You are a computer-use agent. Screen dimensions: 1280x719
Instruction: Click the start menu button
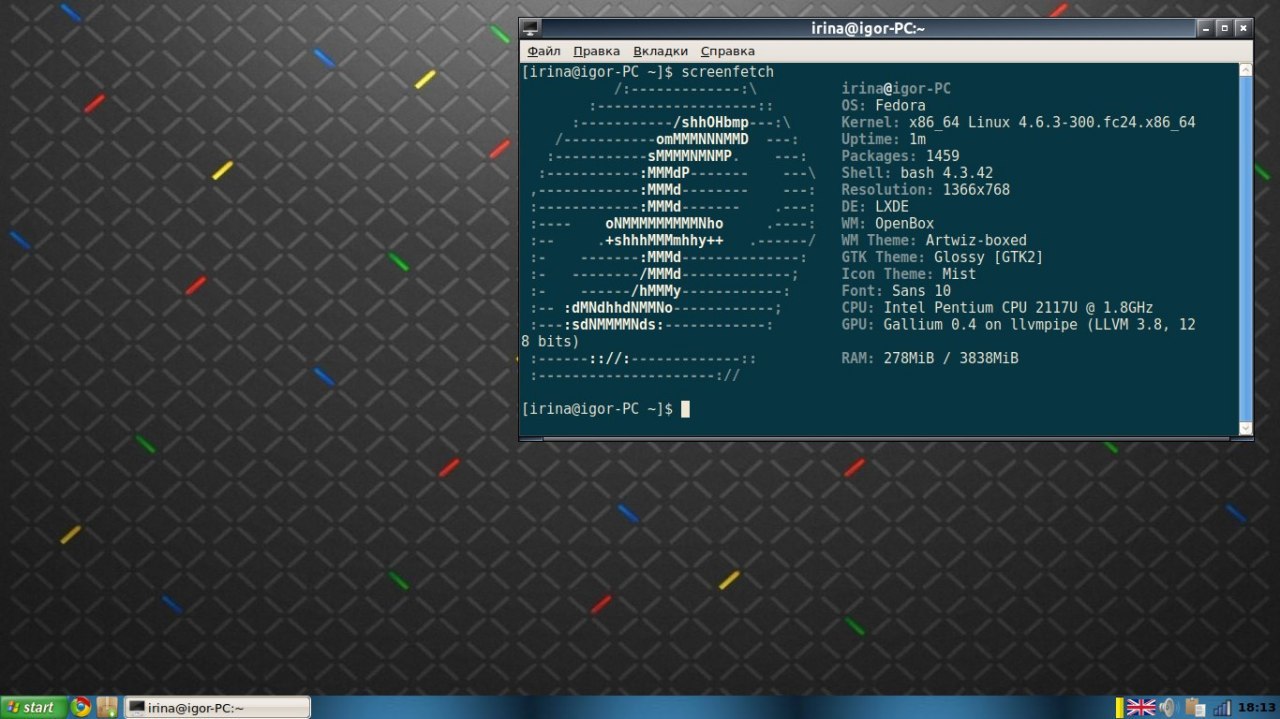click(33, 708)
